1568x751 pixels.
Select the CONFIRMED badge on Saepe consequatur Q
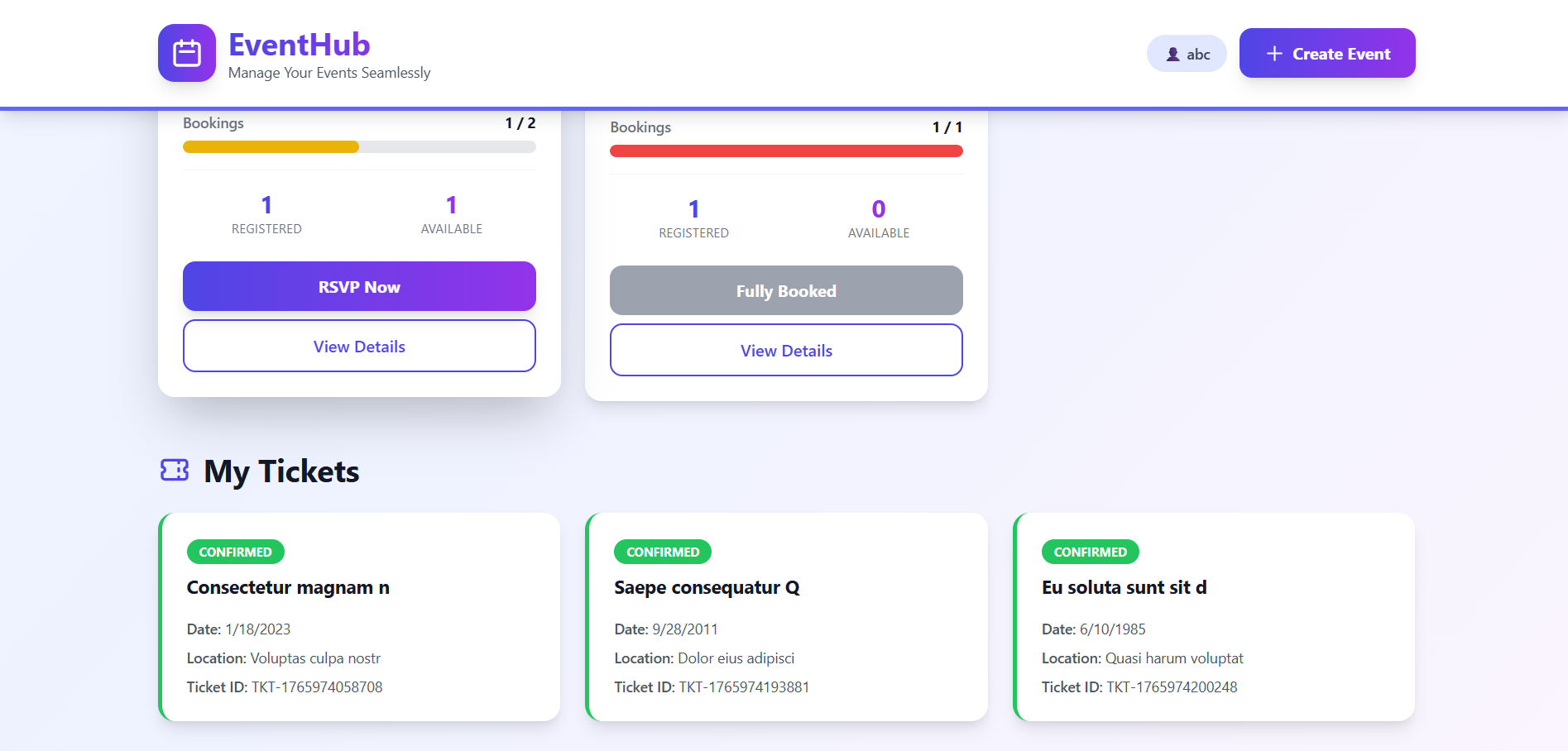662,552
